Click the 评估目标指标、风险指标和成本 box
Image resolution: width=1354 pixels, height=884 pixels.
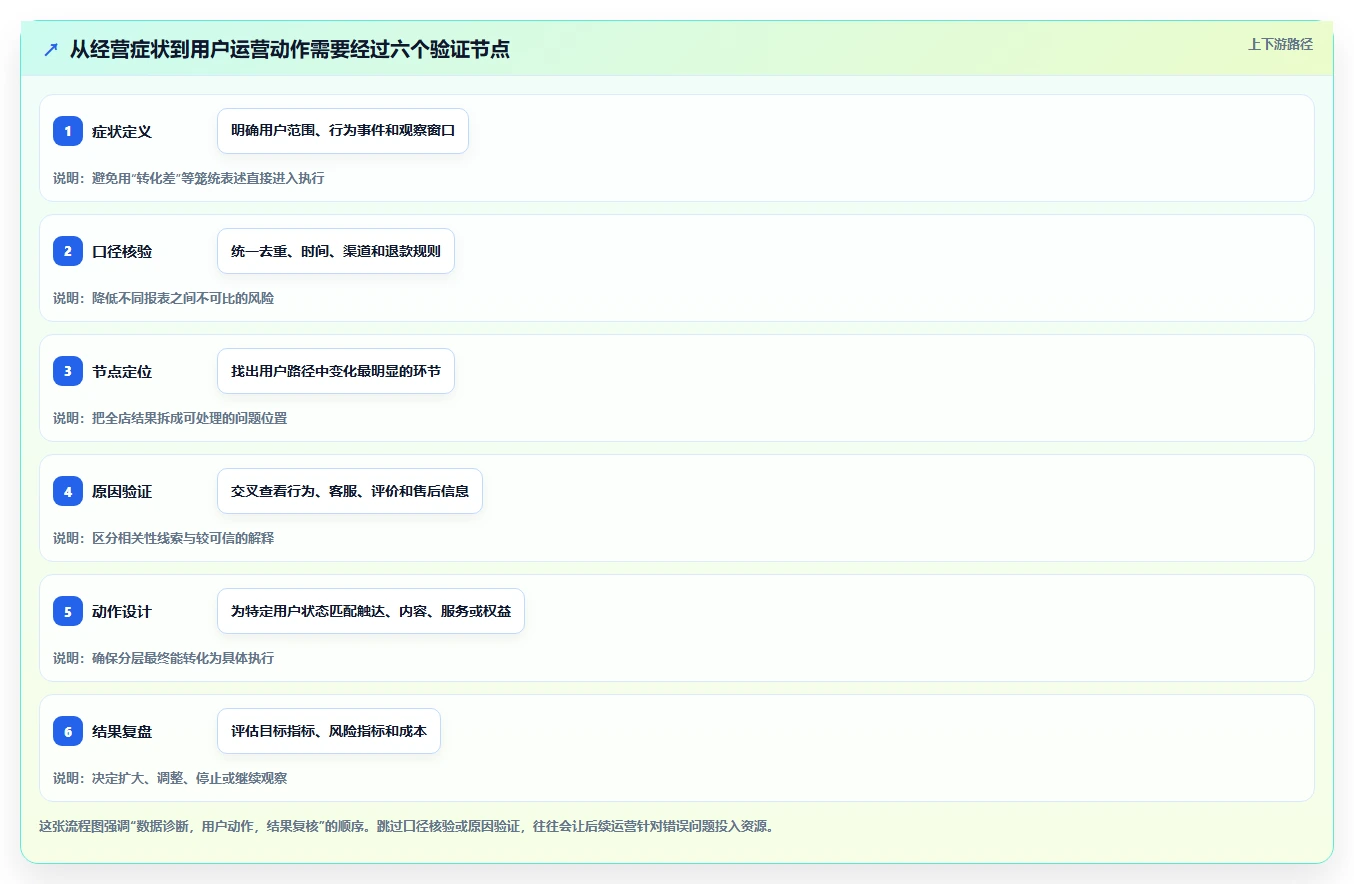329,731
